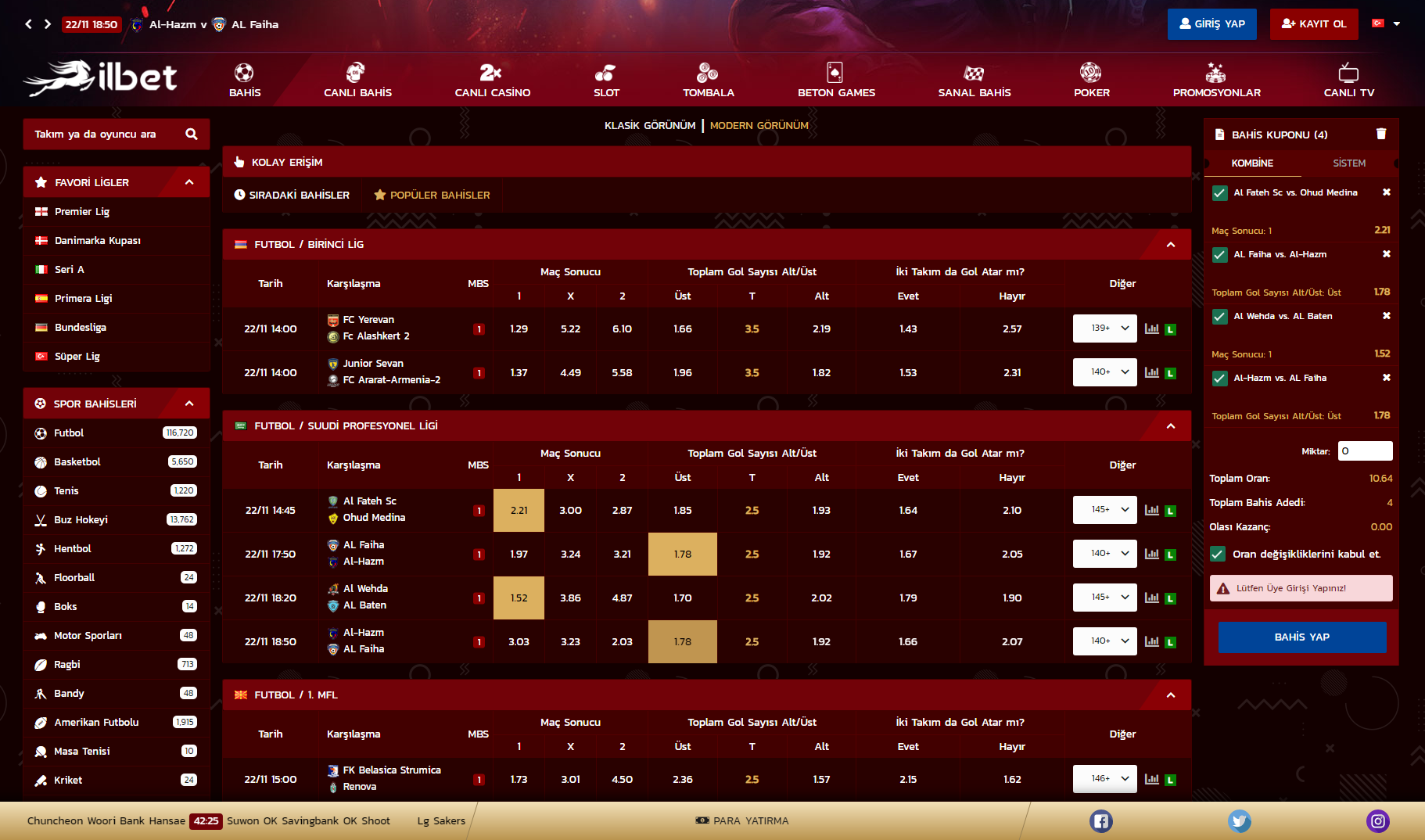The image size is (1425, 840).
Task: Open the Slot cherries icon
Action: (x=605, y=73)
